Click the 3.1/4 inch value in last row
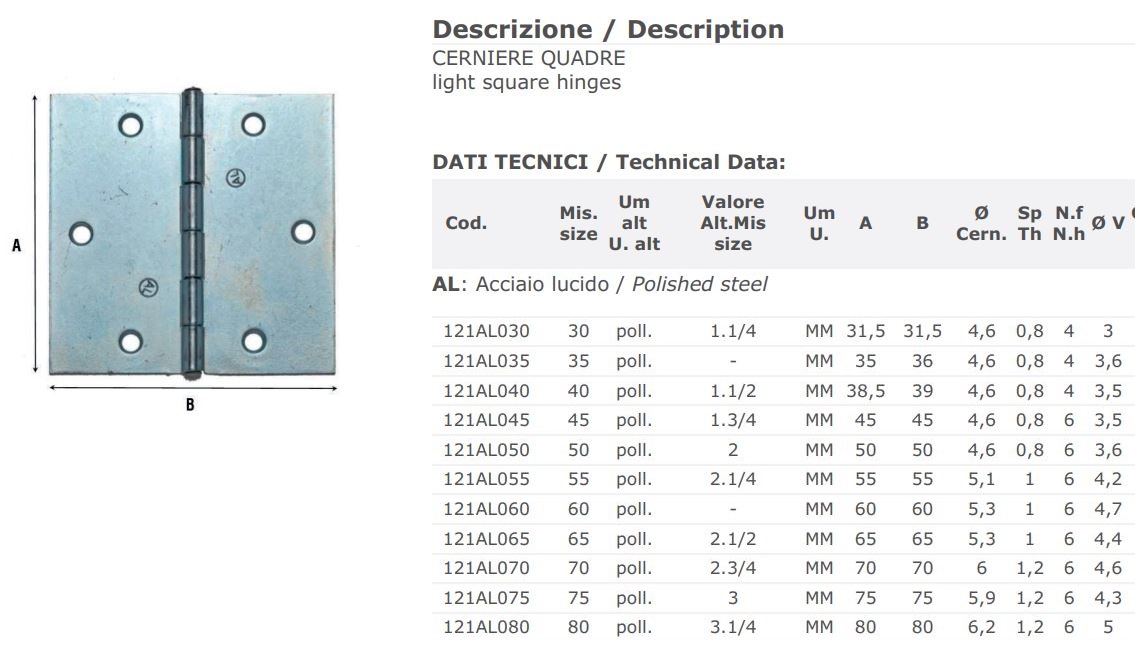Screen dimensions: 1135x649 pyautogui.click(x=733, y=628)
